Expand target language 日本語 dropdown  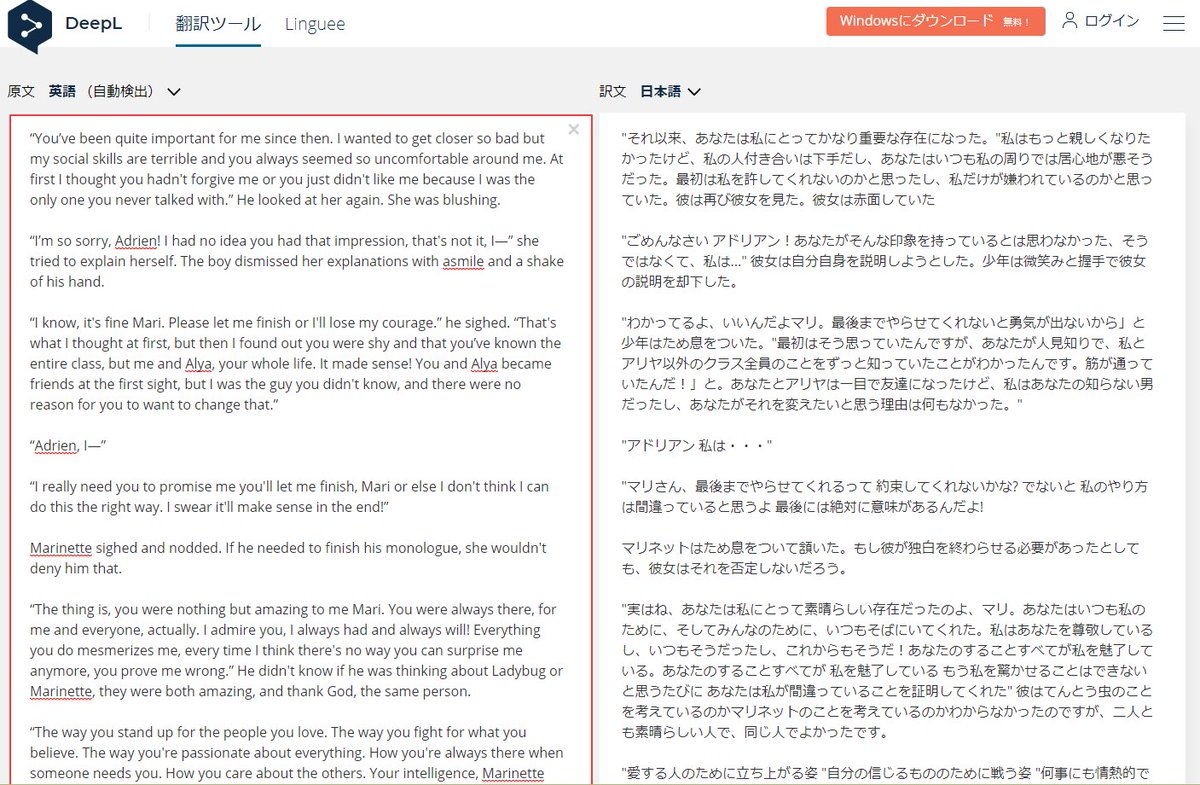click(670, 91)
